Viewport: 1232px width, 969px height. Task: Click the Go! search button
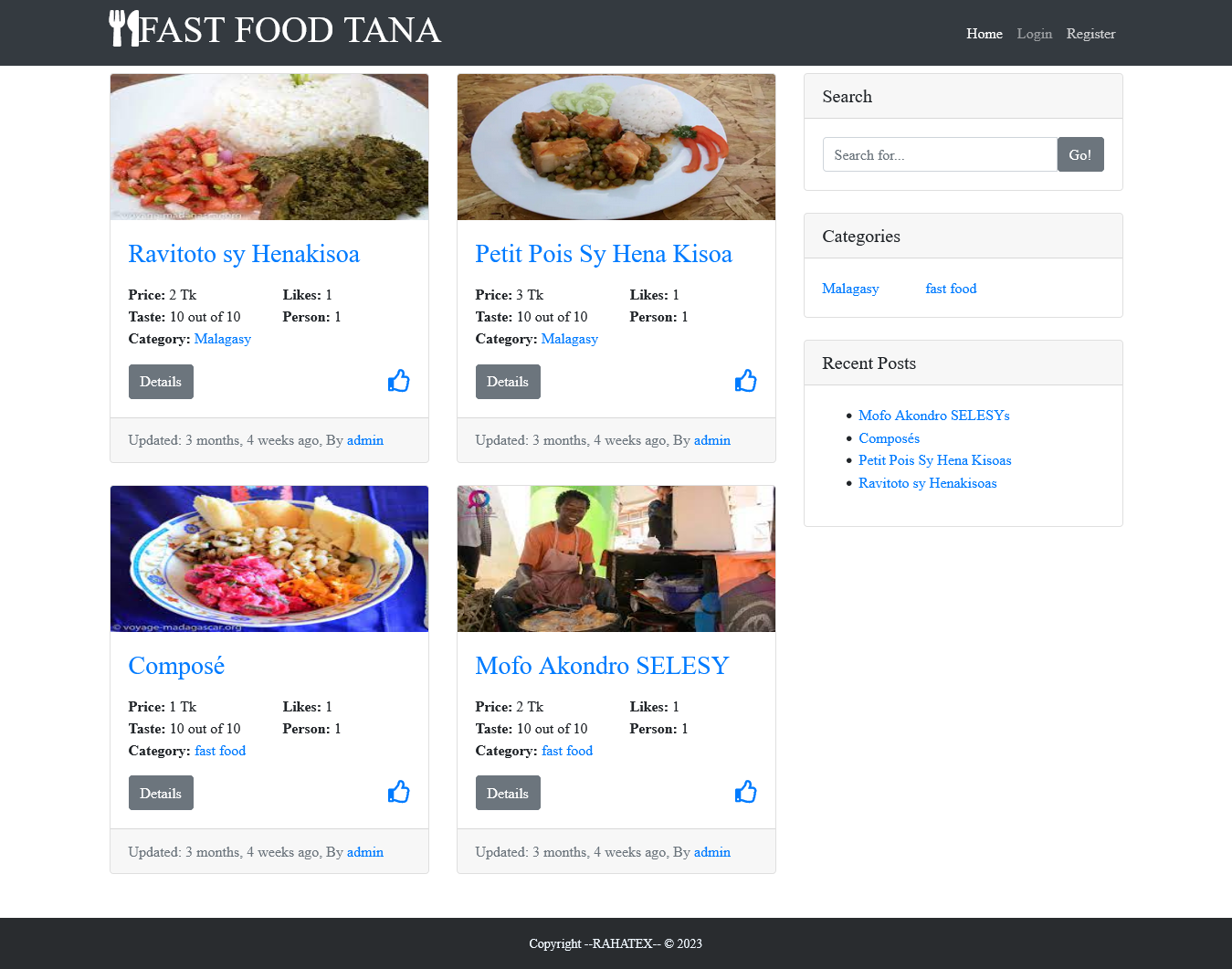pos(1080,154)
